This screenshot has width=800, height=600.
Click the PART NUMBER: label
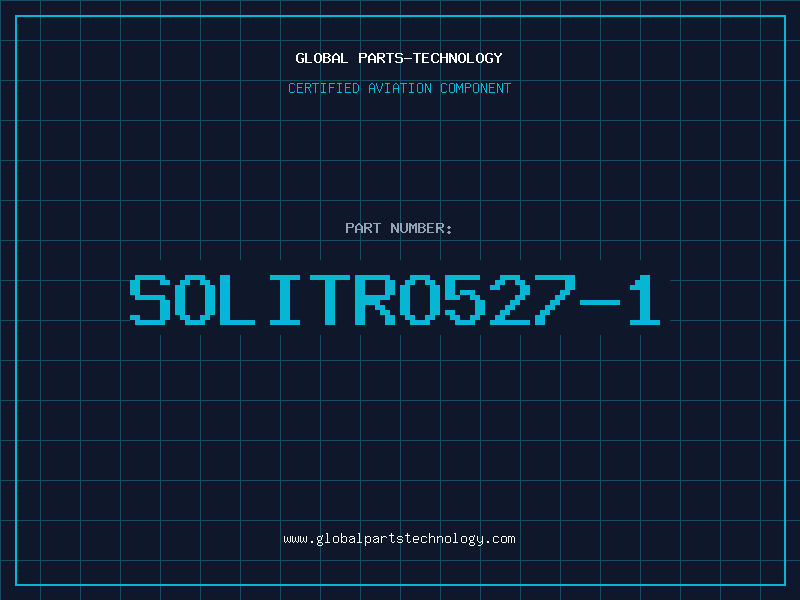click(399, 228)
